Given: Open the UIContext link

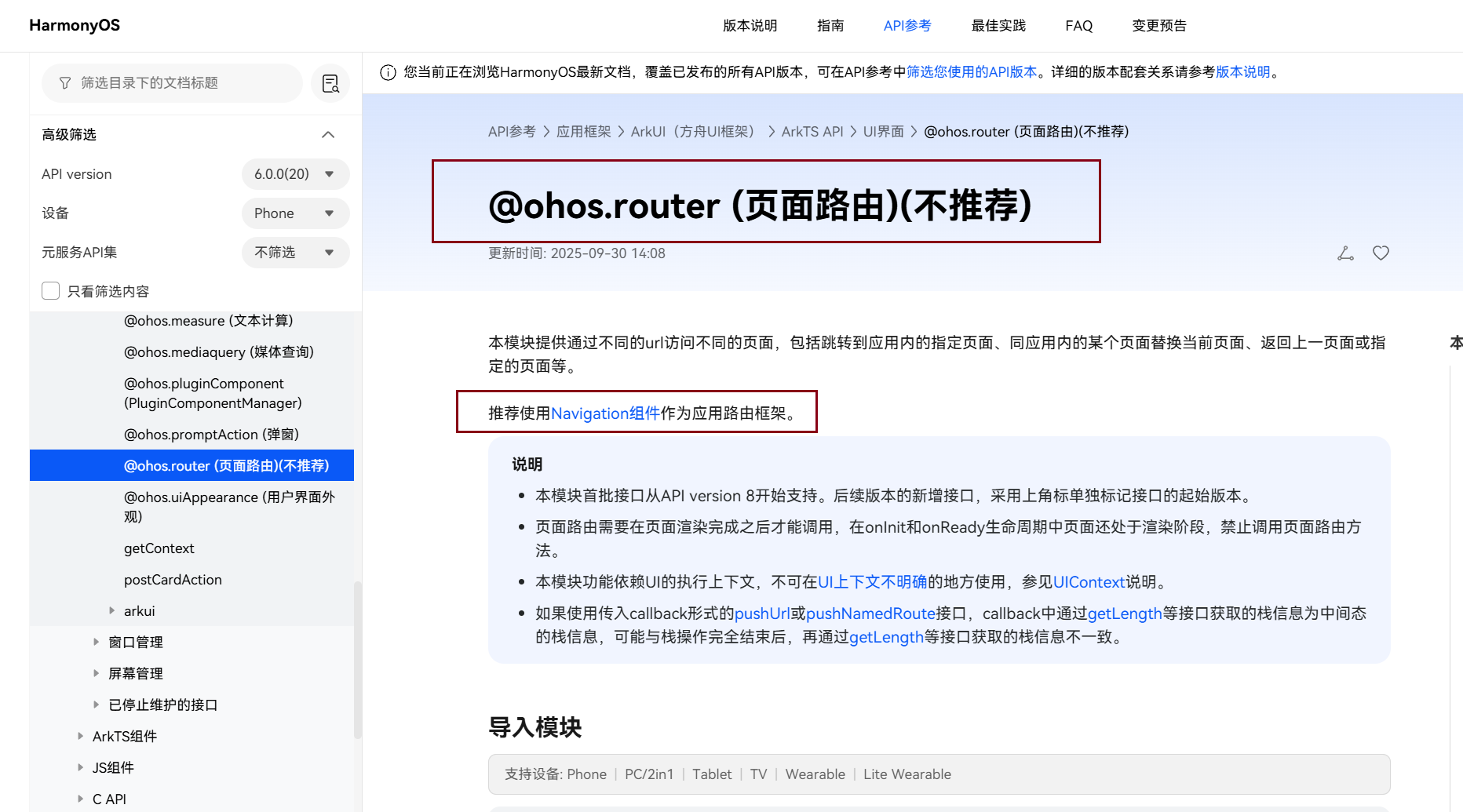Looking at the screenshot, I should tap(1089, 582).
